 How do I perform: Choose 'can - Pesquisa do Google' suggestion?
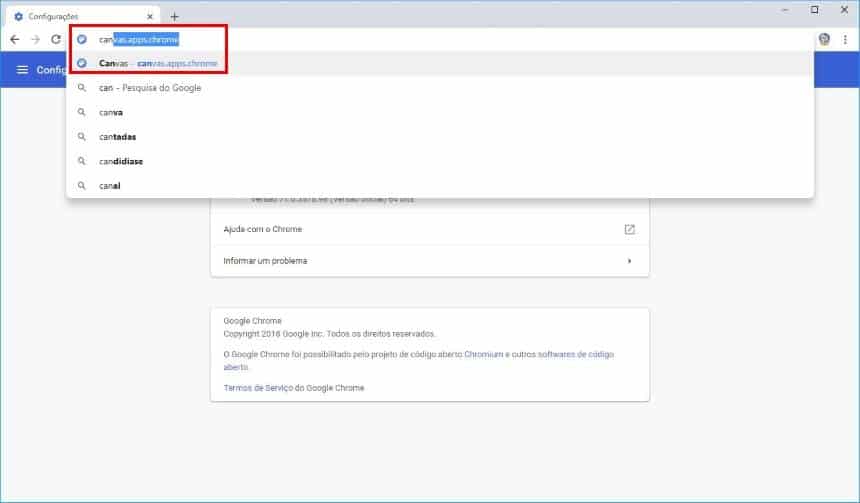click(x=440, y=88)
